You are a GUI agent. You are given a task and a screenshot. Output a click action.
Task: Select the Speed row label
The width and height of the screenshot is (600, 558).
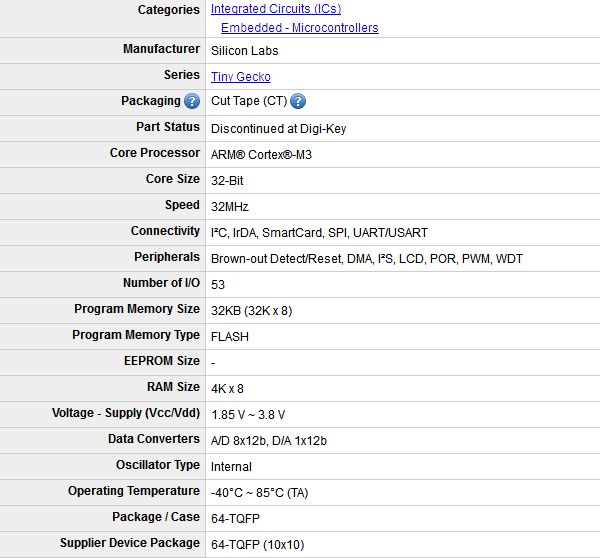(x=182, y=205)
